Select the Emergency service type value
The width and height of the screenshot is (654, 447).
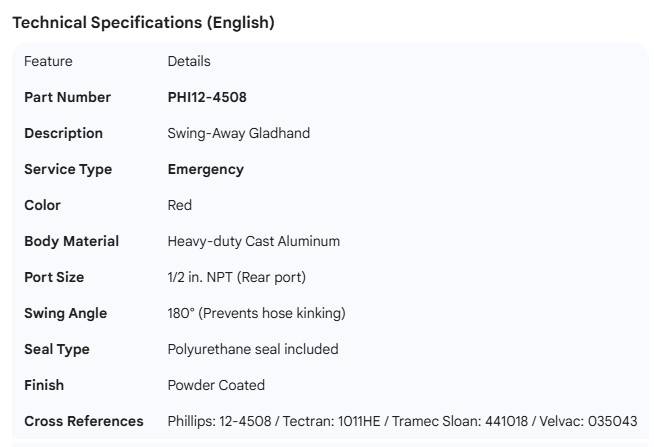205,169
